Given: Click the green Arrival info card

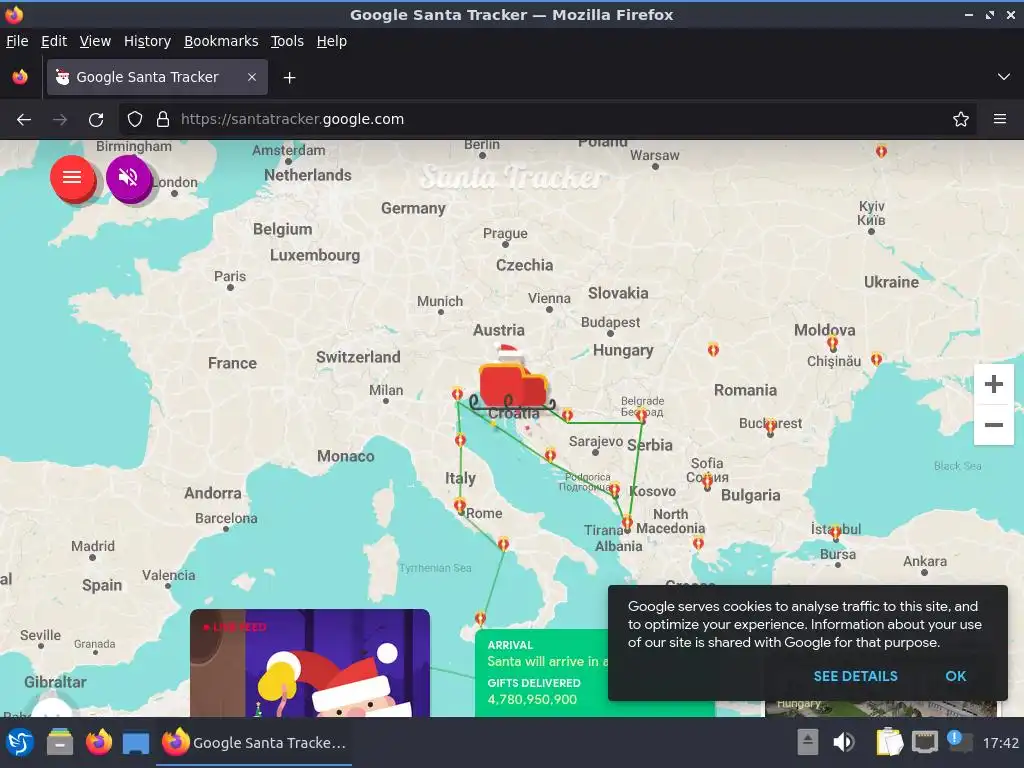Looking at the screenshot, I should (541, 673).
